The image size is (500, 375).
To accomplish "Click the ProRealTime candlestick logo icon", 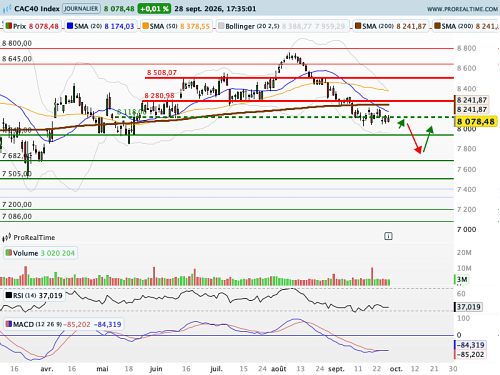I will 6,237.
